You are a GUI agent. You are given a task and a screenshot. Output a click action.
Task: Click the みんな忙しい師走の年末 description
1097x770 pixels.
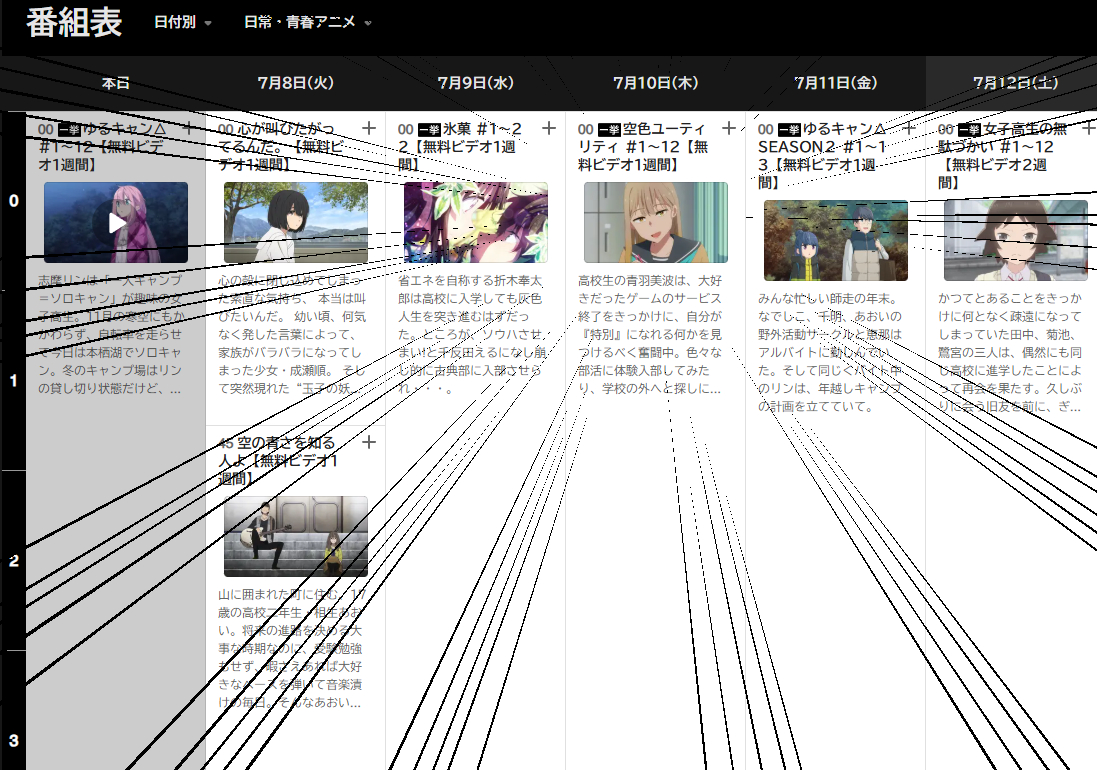(830, 352)
